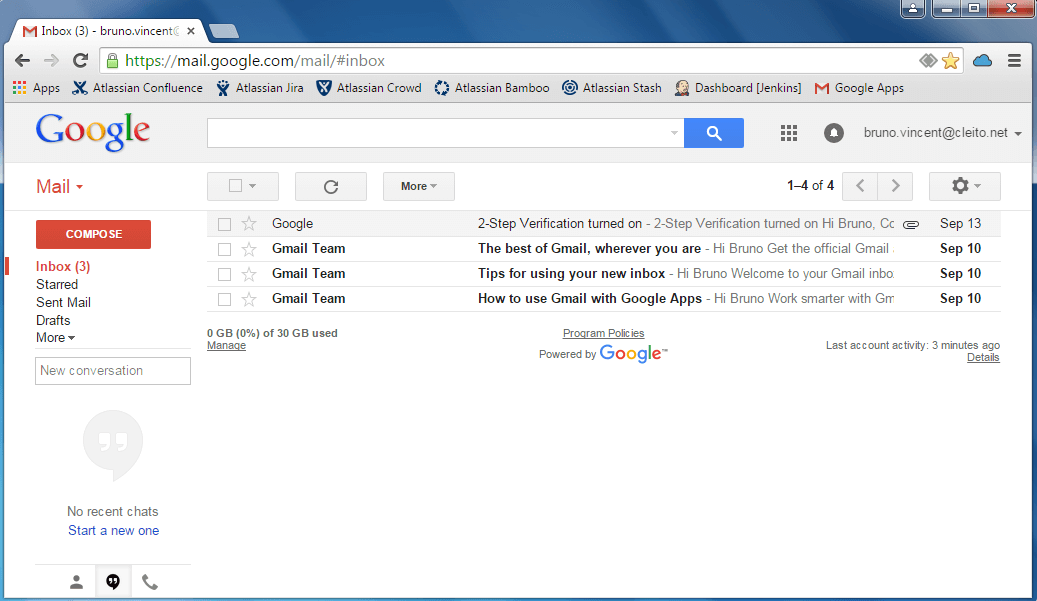Expand More labels in the sidebar

pos(56,338)
